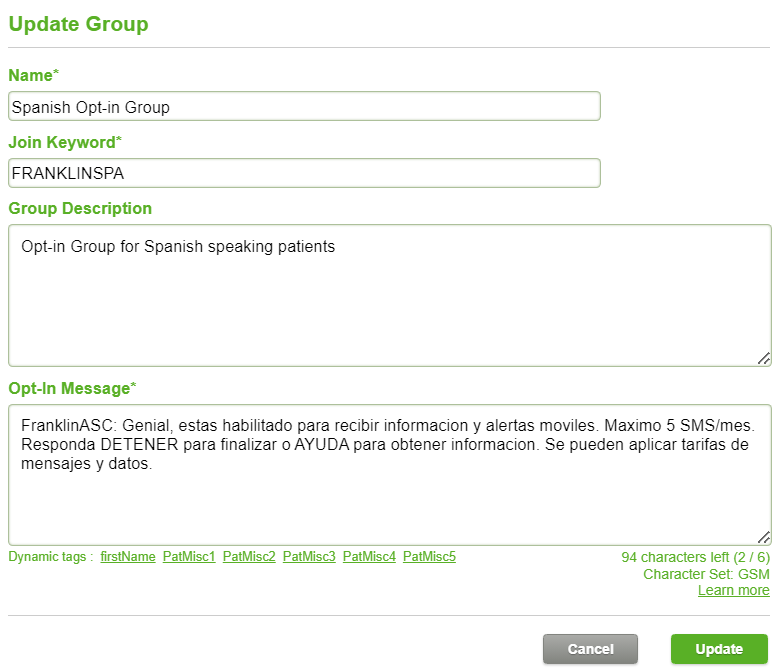Viewport: 778px width, 672px height.
Task: Insert the PatMisc4 dynamic tag
Action: tap(369, 556)
